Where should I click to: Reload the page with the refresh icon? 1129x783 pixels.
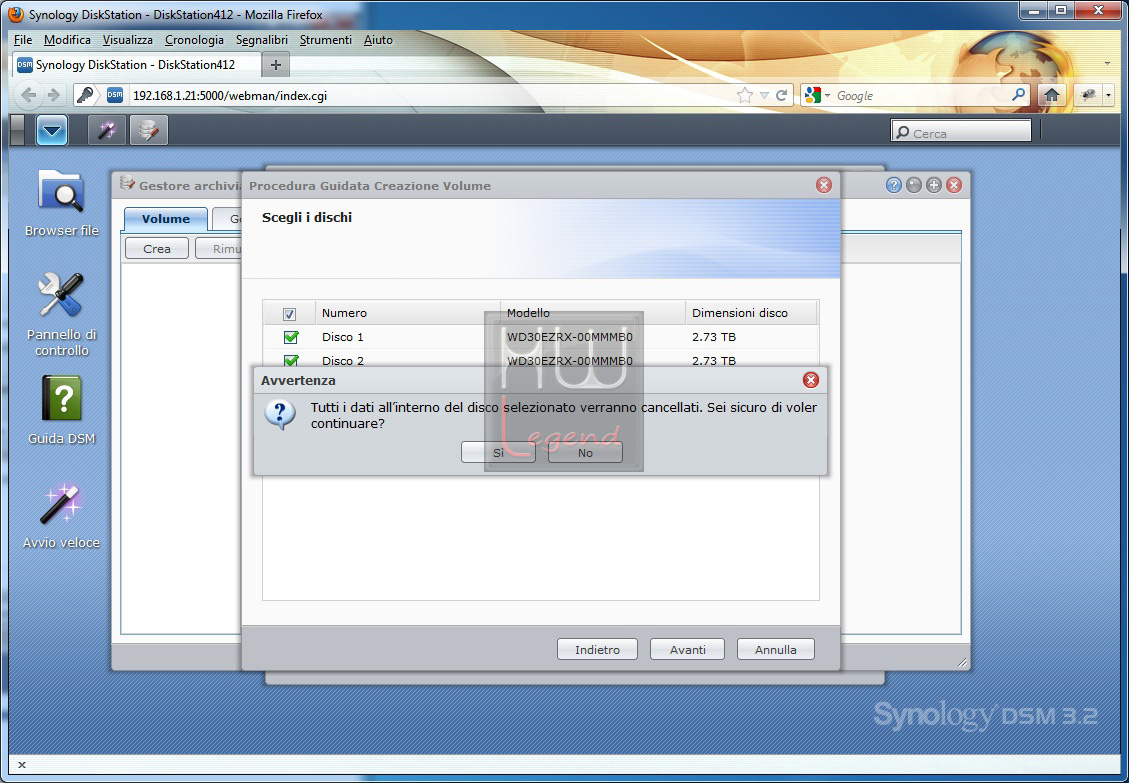(x=781, y=95)
